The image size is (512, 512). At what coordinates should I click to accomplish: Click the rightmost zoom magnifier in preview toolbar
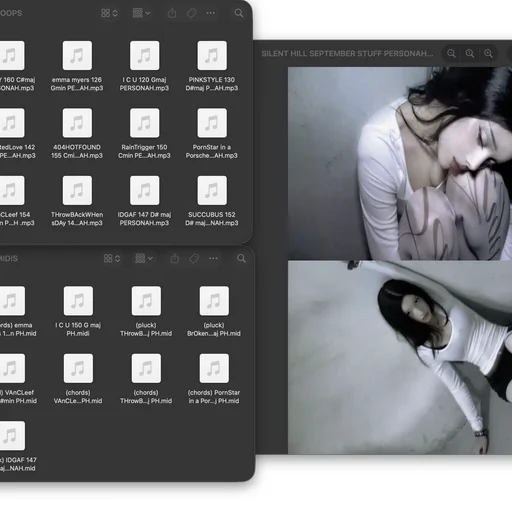tap(488, 53)
